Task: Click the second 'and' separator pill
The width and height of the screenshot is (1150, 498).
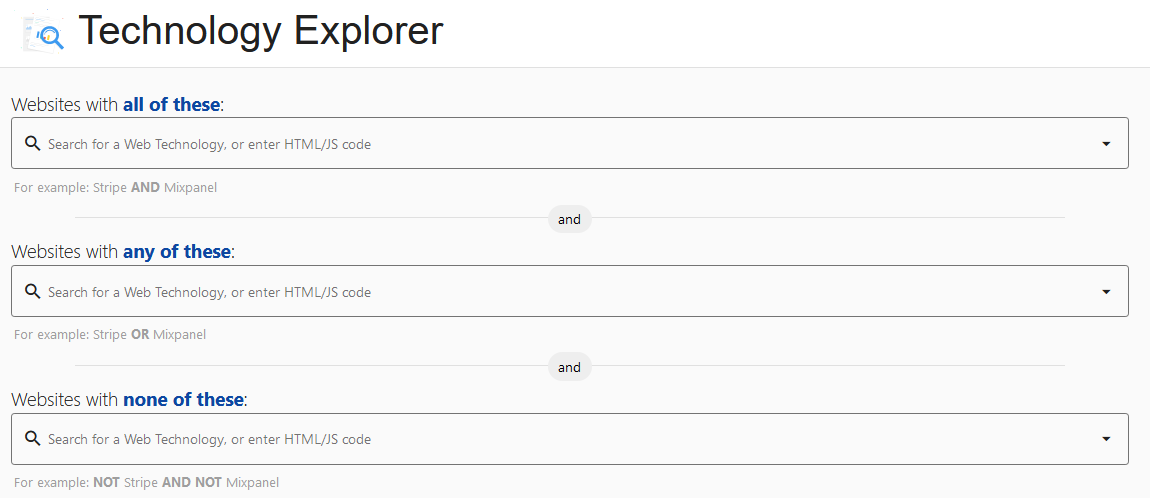Action: [570, 367]
